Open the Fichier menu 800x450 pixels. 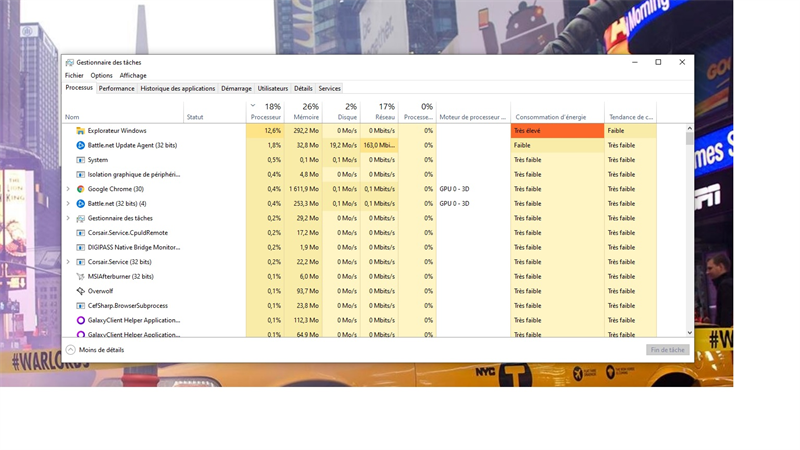click(x=74, y=76)
